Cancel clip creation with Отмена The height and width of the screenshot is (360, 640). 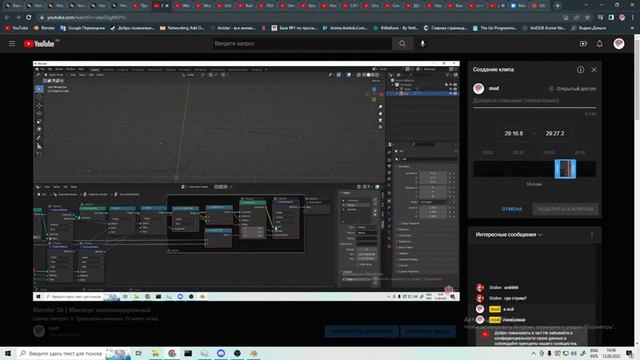click(511, 209)
